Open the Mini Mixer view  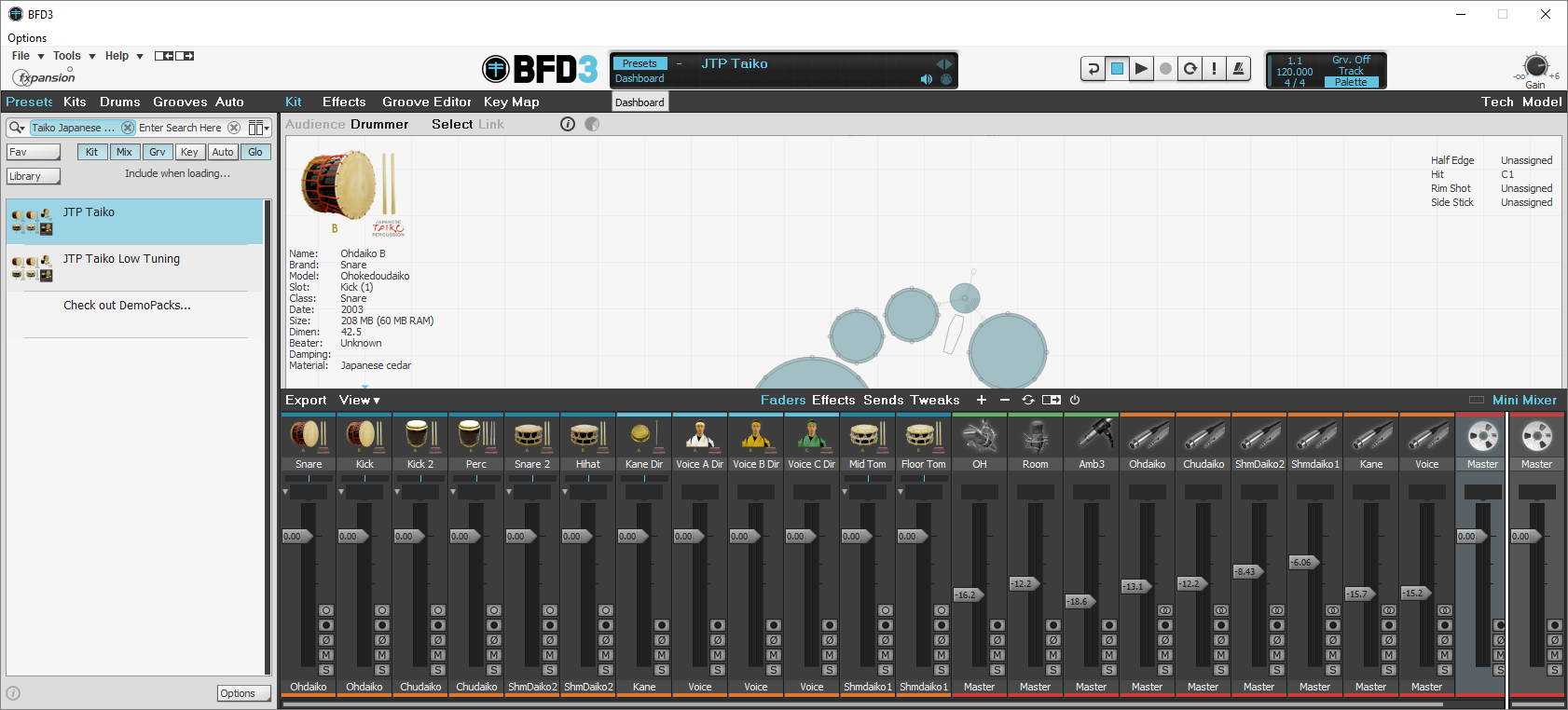(1524, 400)
